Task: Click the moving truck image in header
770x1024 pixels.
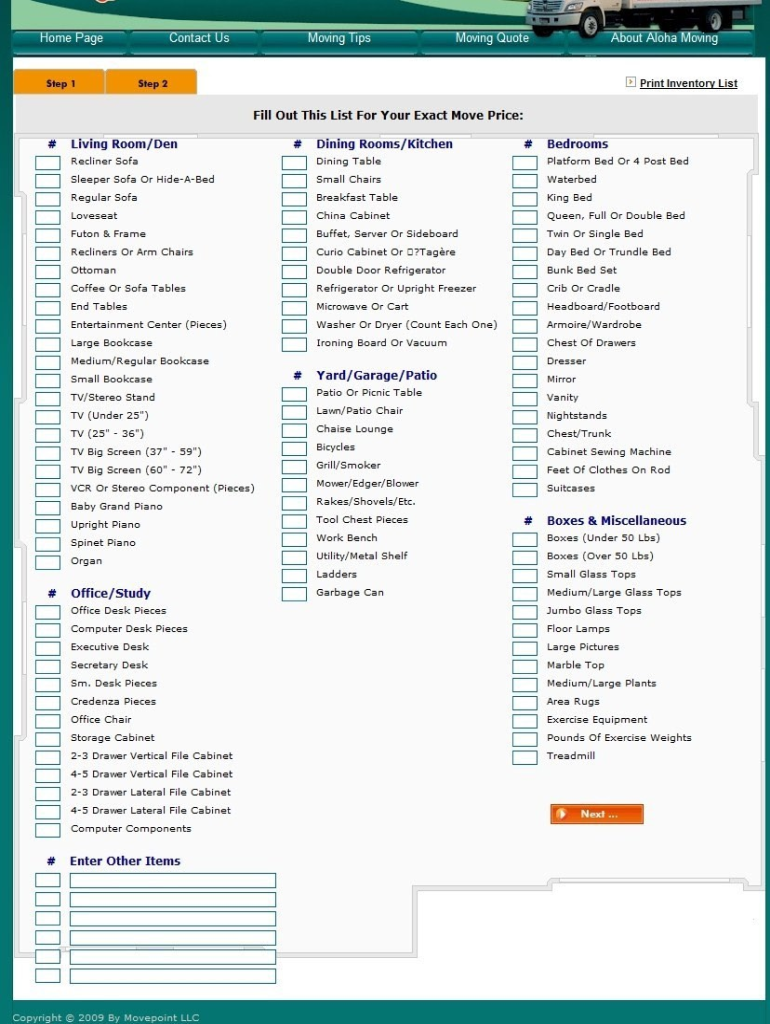Action: point(640,15)
